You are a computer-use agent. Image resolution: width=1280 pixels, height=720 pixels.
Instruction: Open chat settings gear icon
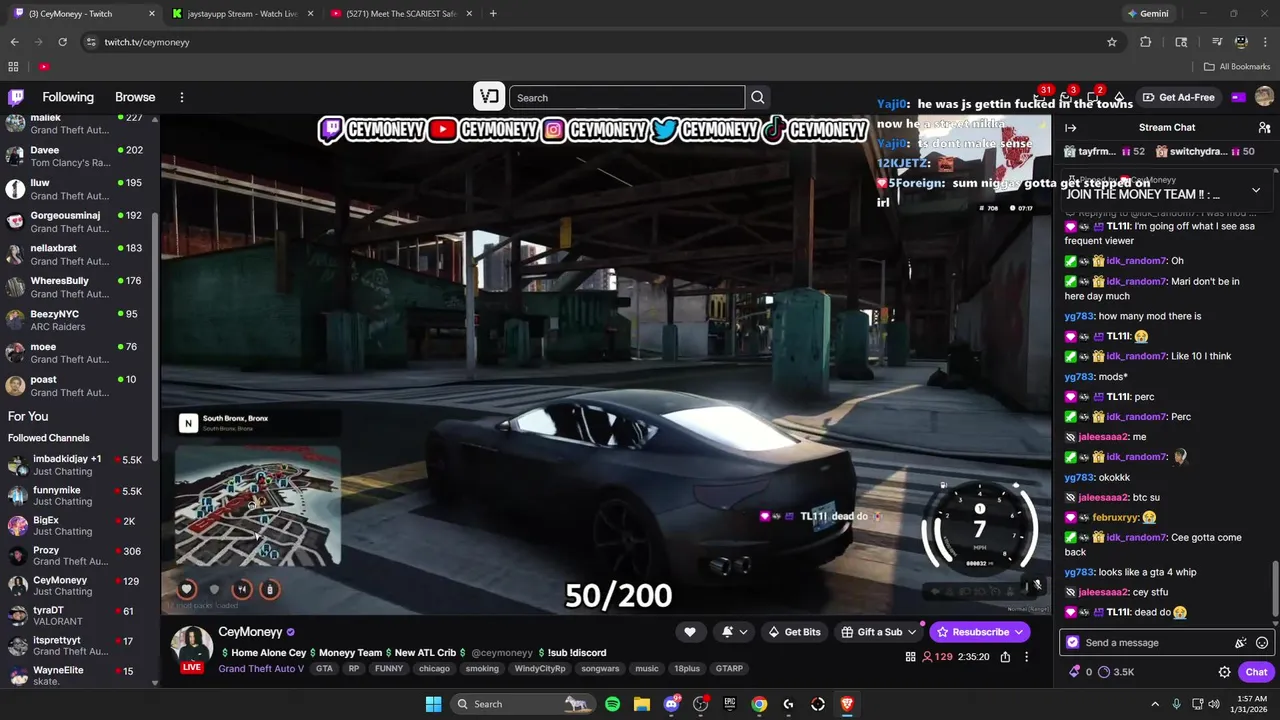(x=1224, y=672)
